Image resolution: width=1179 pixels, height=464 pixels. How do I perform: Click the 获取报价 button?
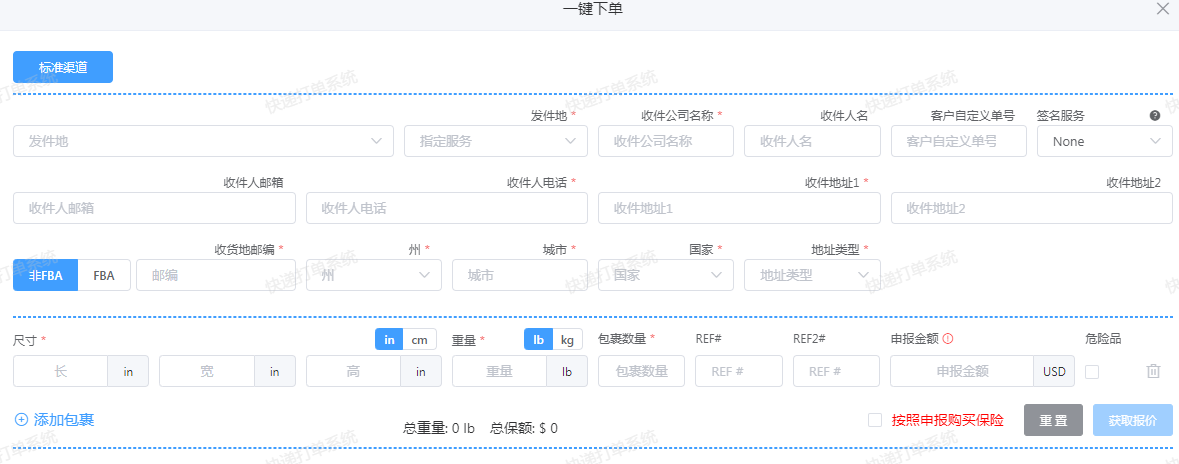coord(1133,420)
